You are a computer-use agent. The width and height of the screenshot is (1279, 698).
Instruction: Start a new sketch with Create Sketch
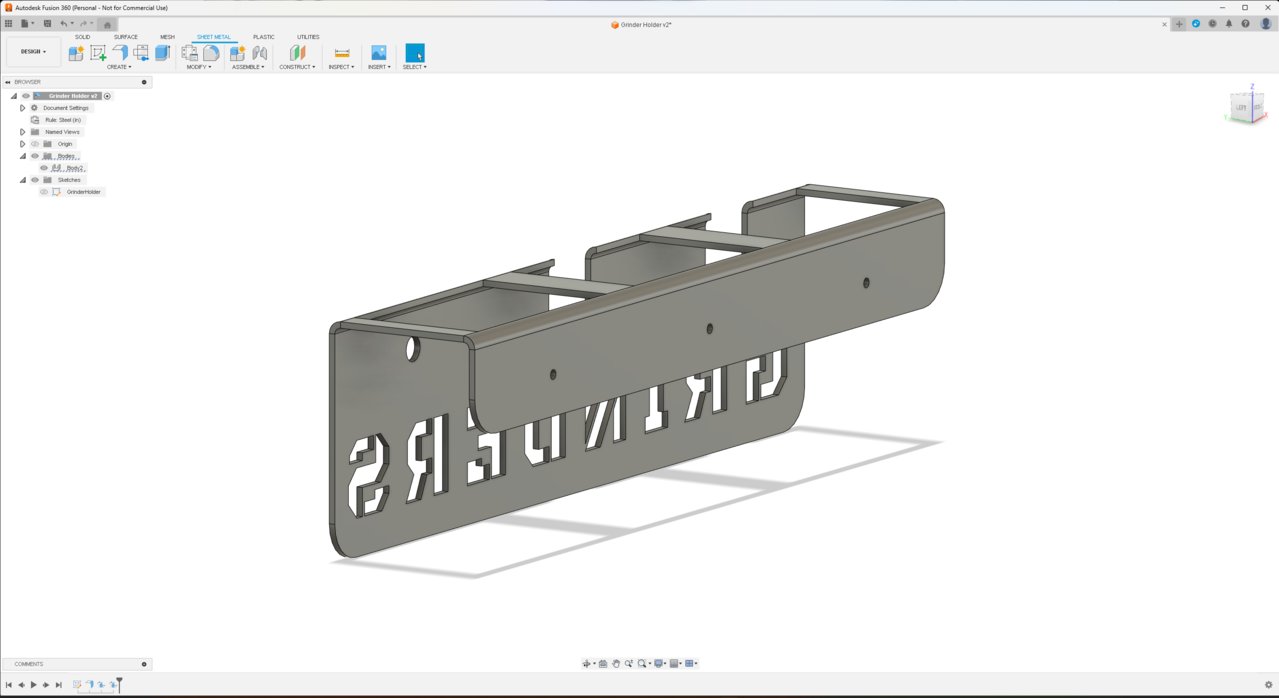pos(98,53)
